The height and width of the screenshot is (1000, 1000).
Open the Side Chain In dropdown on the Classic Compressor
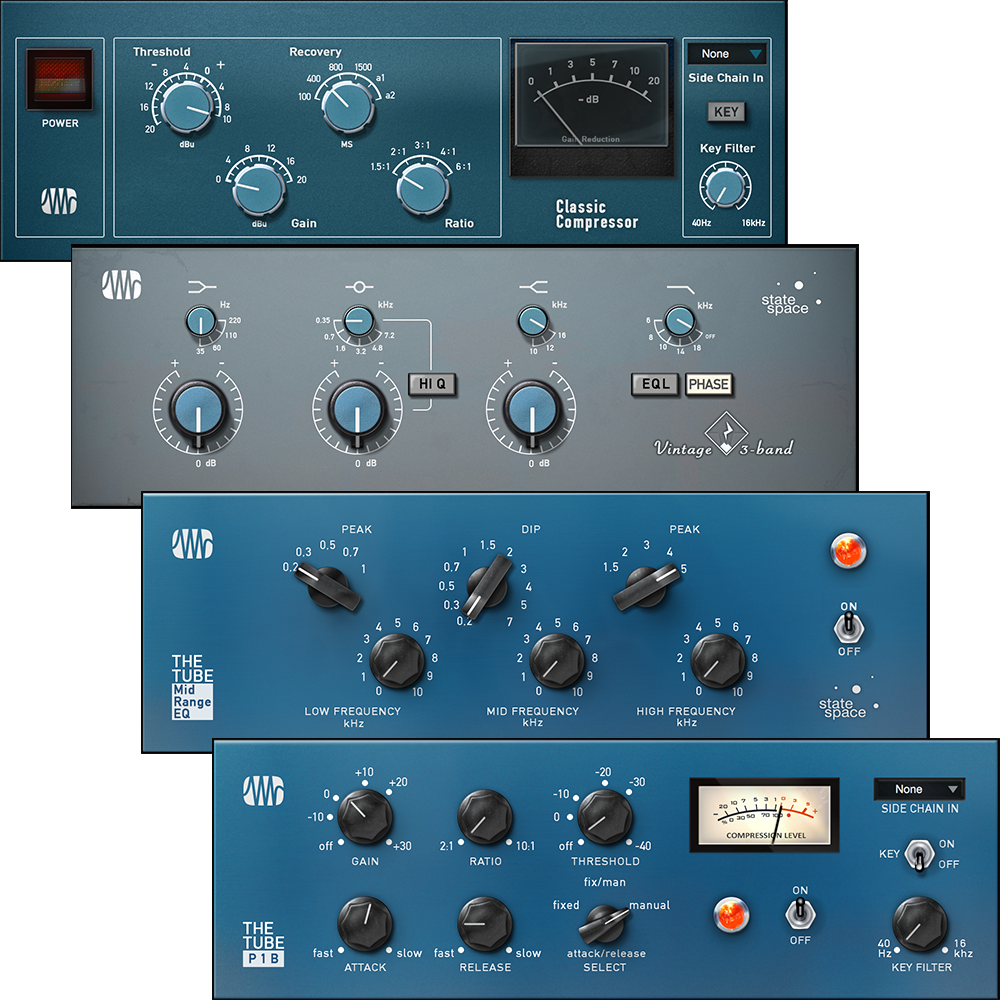(728, 53)
